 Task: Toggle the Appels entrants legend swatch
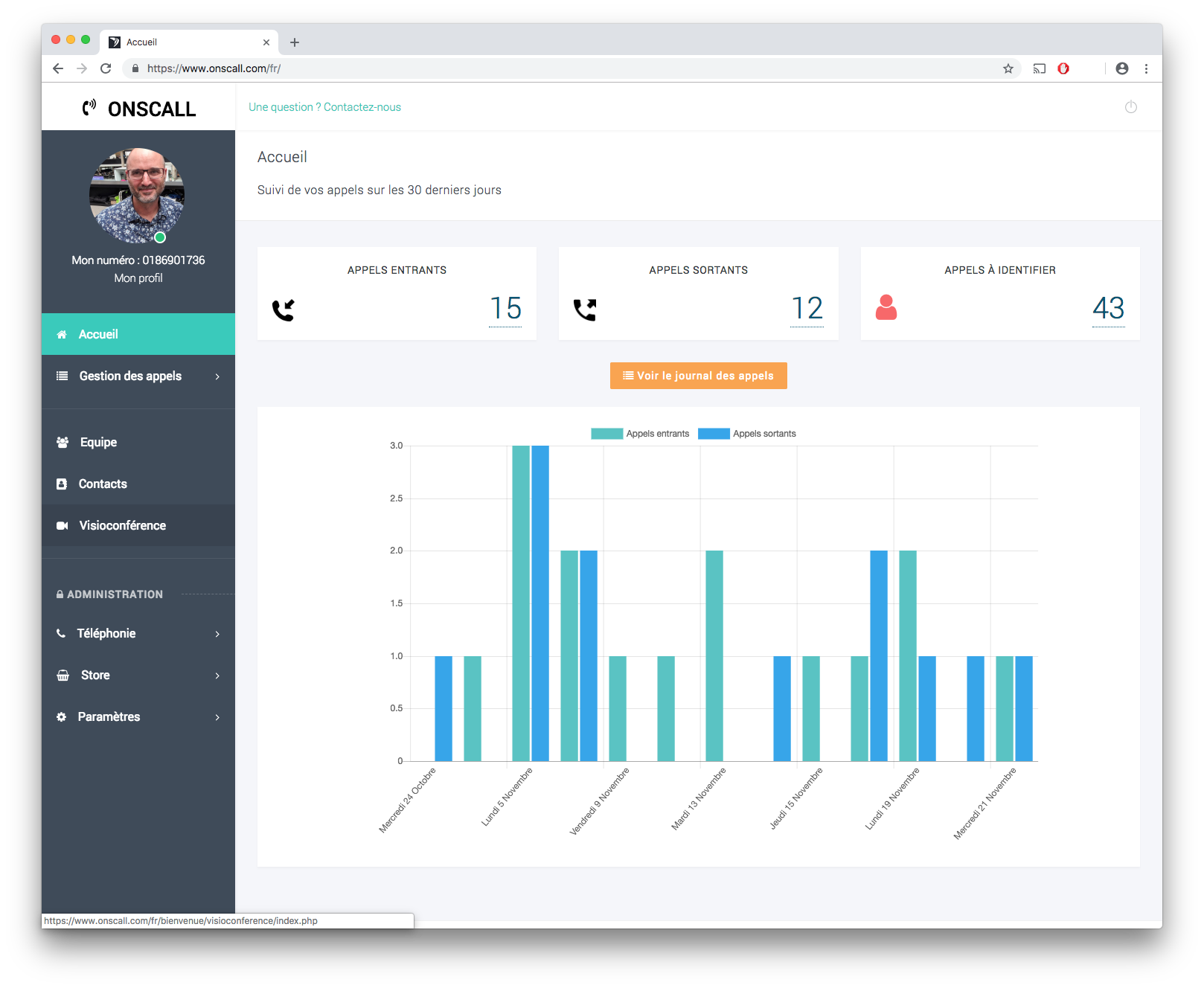607,434
